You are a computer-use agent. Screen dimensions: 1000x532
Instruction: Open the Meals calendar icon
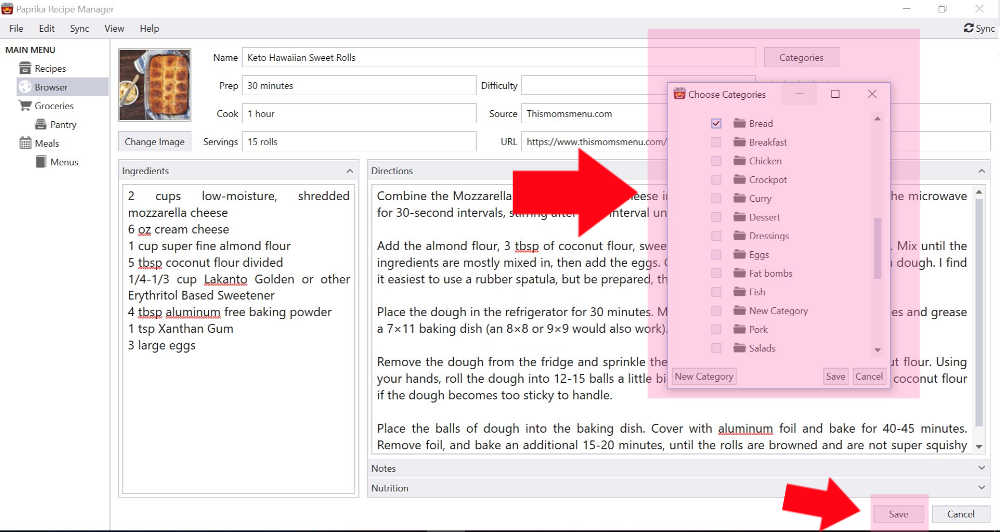[25, 143]
